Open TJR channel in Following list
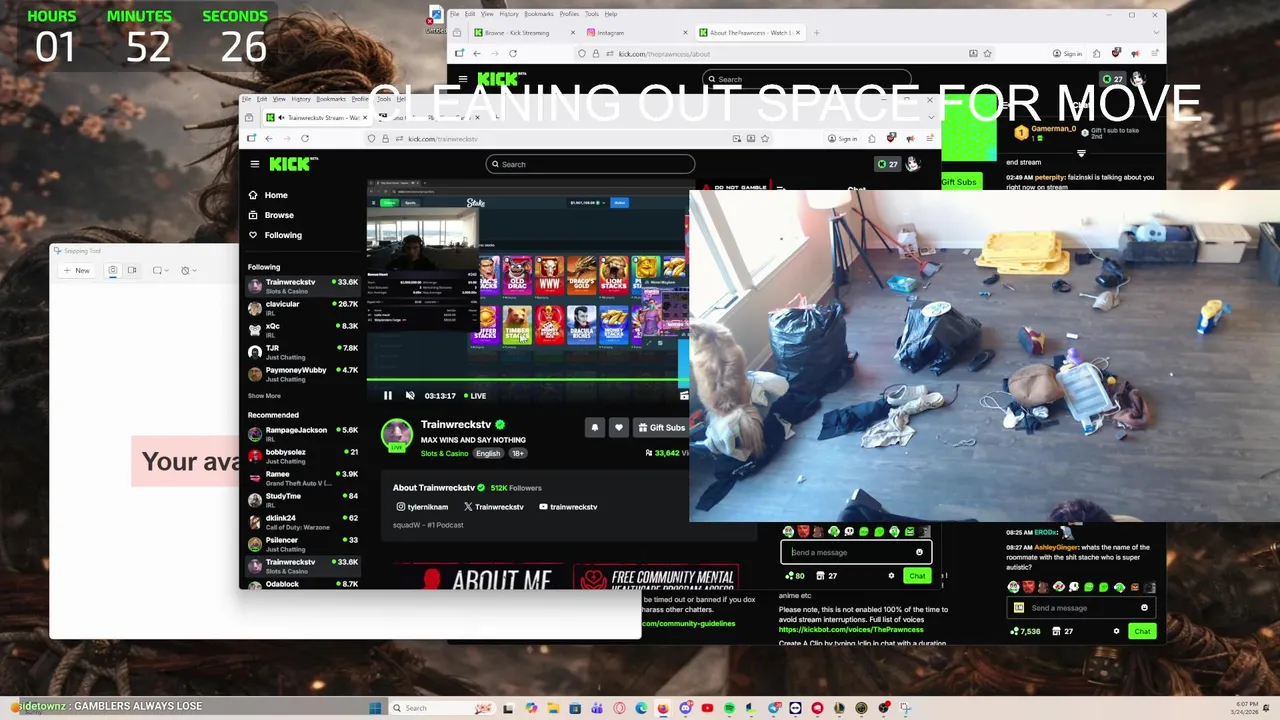 pos(303,352)
